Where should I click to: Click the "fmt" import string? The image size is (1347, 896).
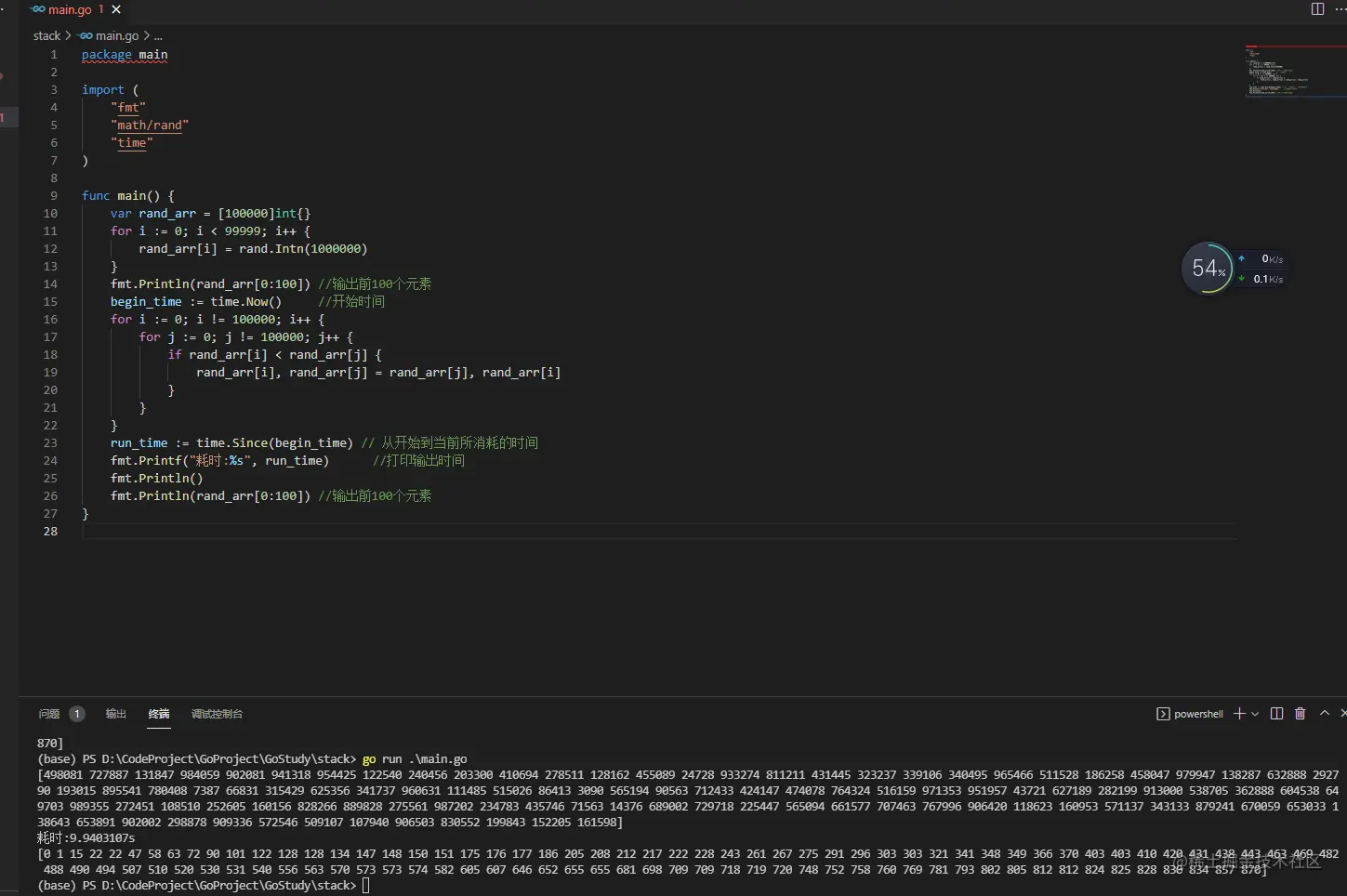[128, 108]
